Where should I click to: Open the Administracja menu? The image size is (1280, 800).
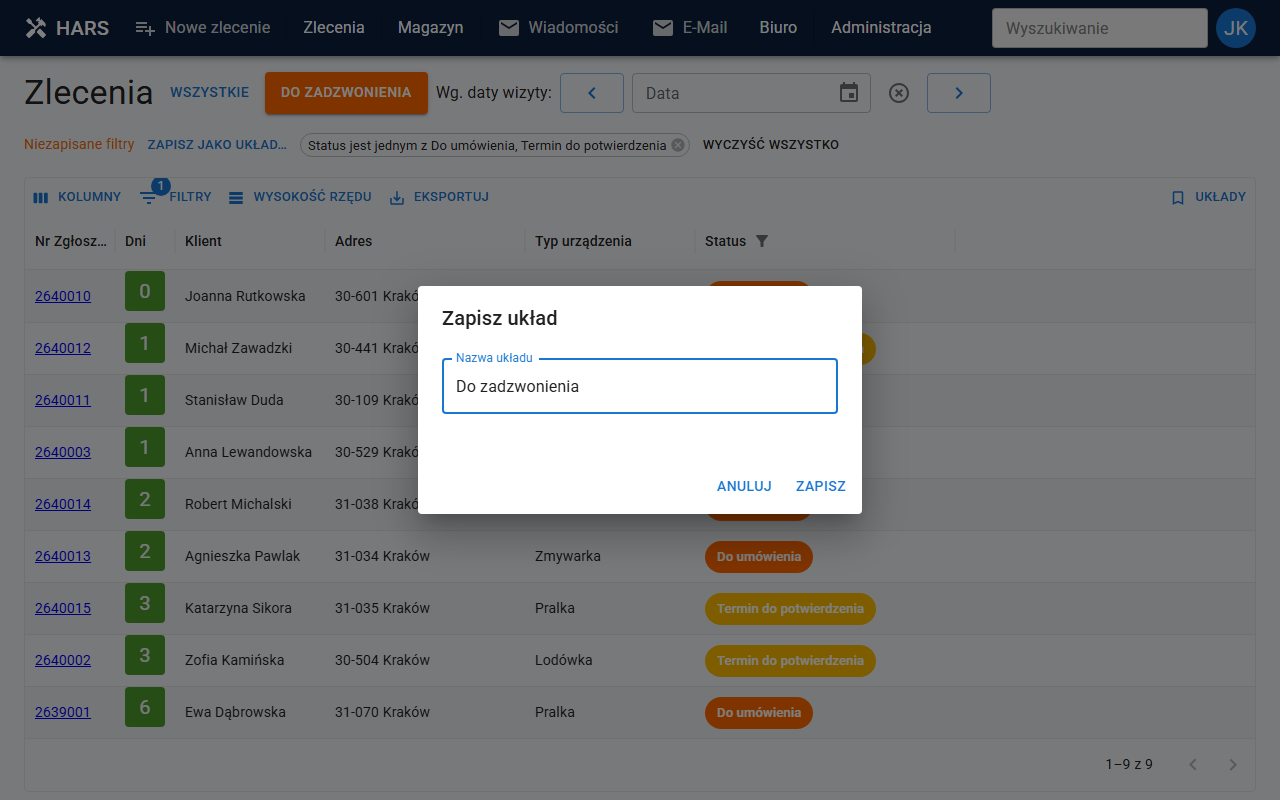(881, 28)
